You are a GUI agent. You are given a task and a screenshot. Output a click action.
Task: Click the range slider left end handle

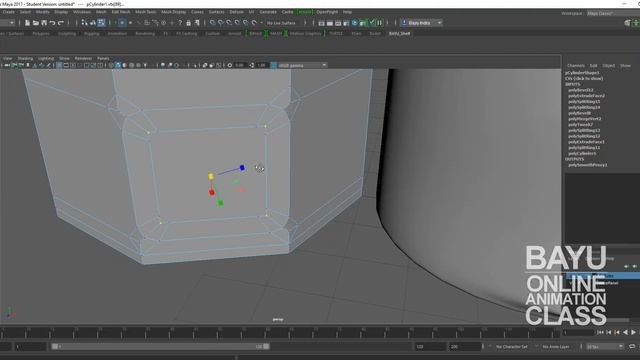[55, 347]
